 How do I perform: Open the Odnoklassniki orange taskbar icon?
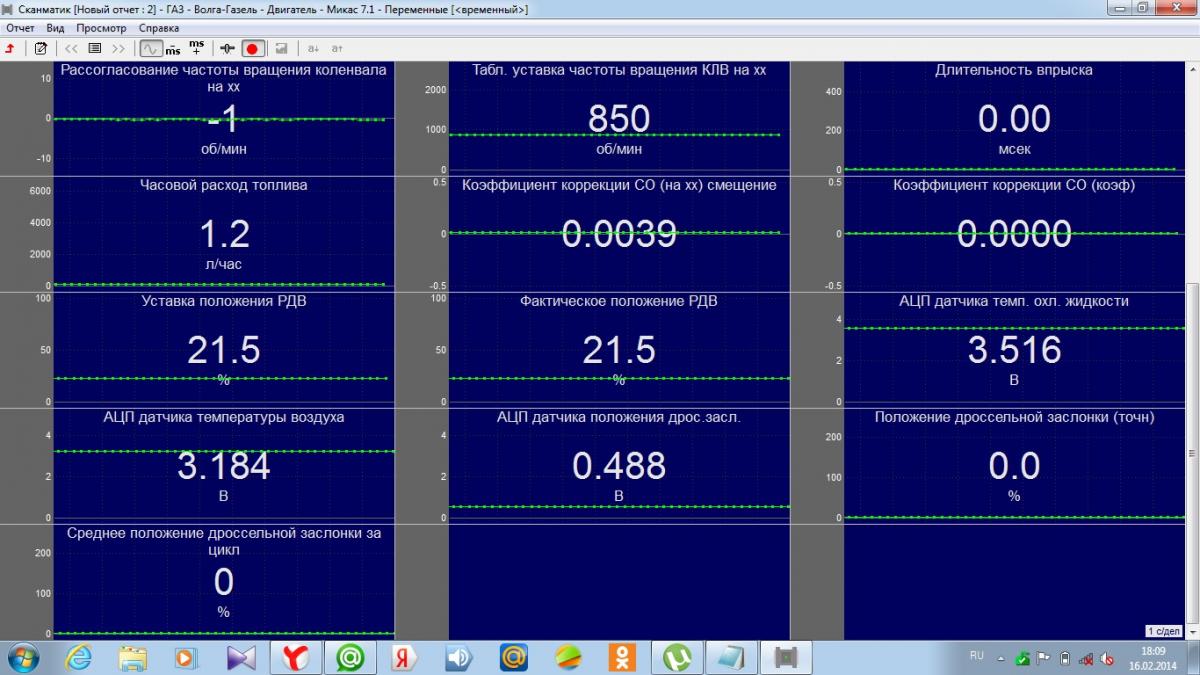[622, 657]
